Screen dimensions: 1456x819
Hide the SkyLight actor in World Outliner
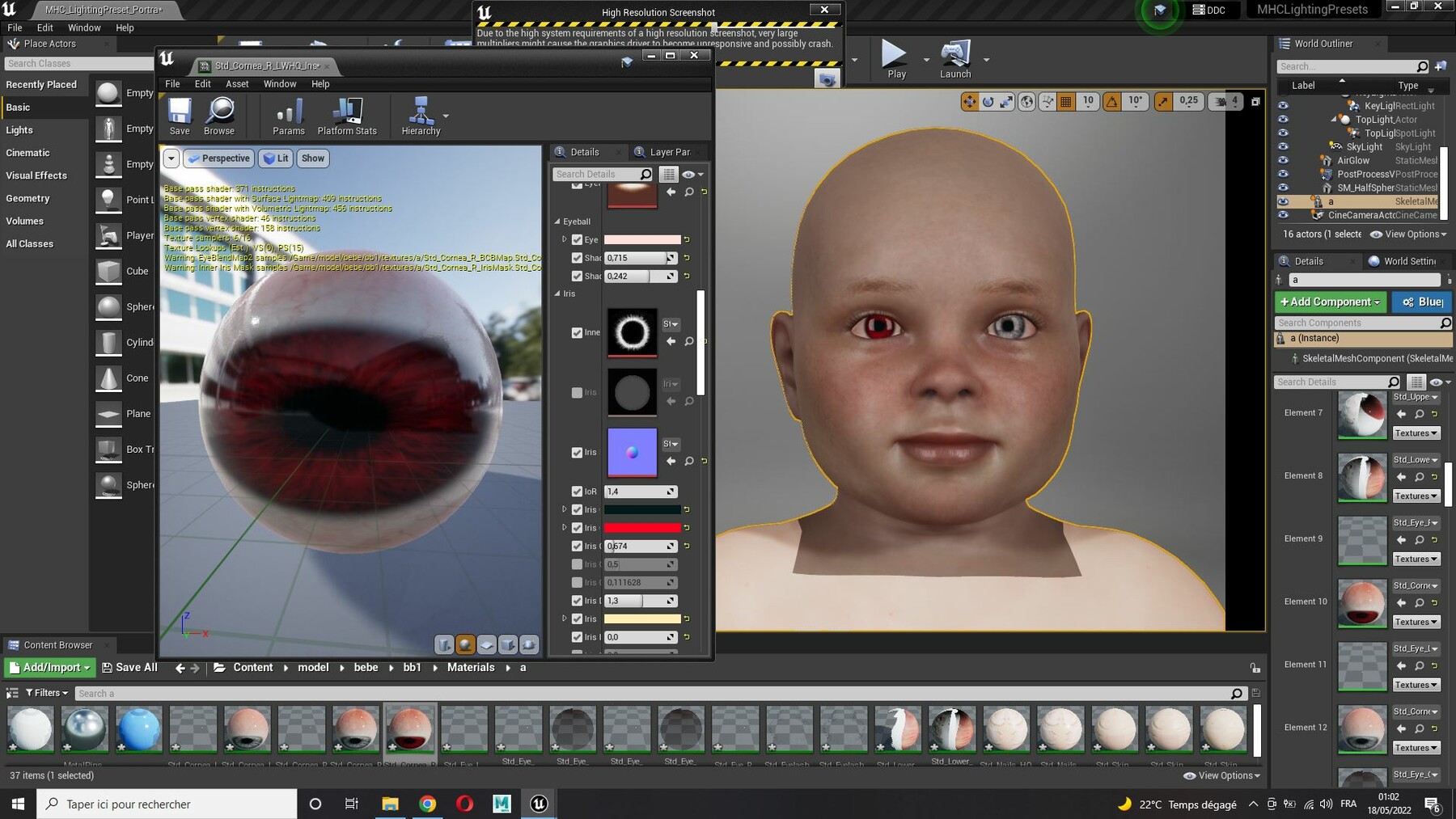click(1283, 146)
